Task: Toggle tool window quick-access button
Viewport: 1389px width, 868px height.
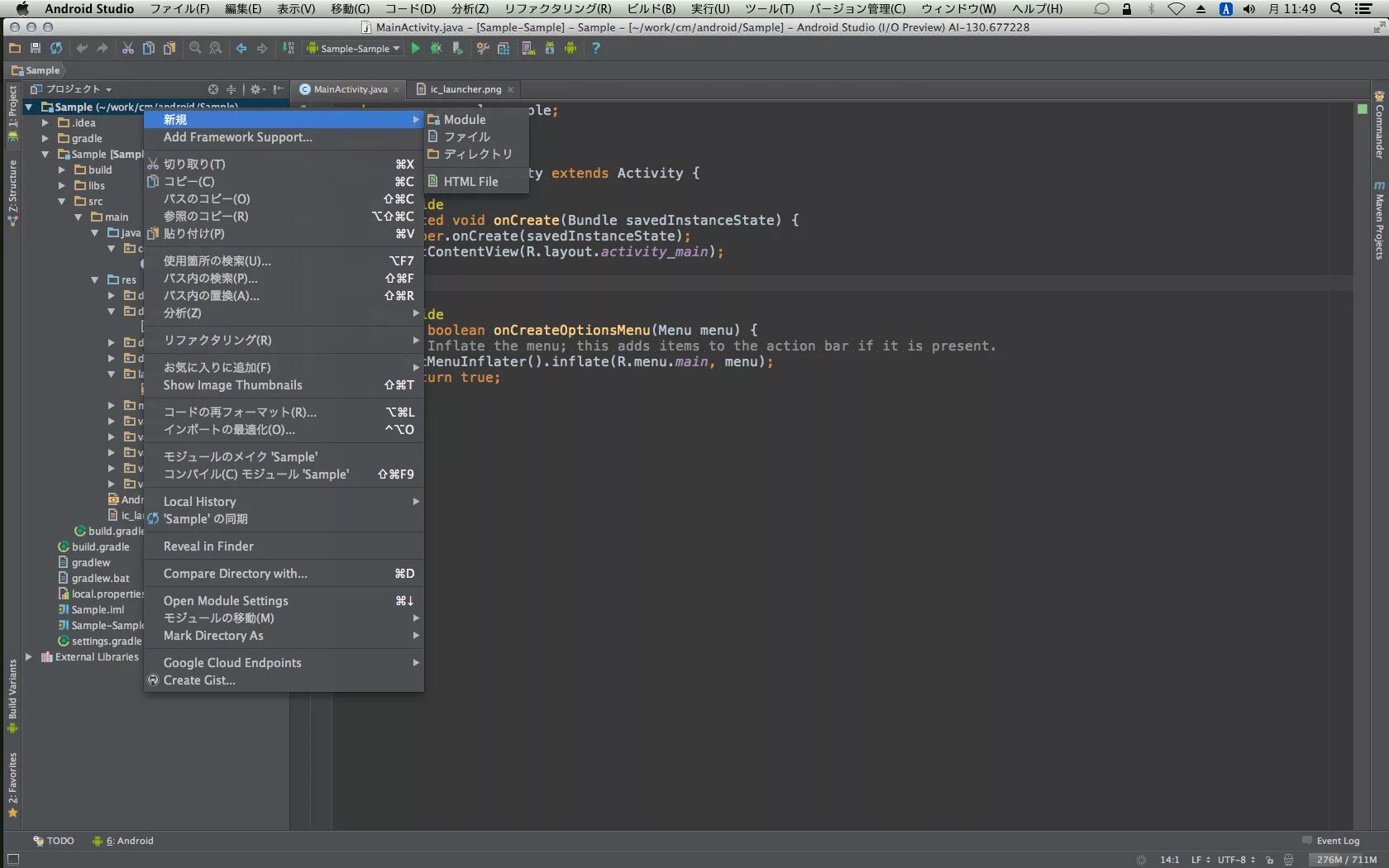Action: (12, 860)
